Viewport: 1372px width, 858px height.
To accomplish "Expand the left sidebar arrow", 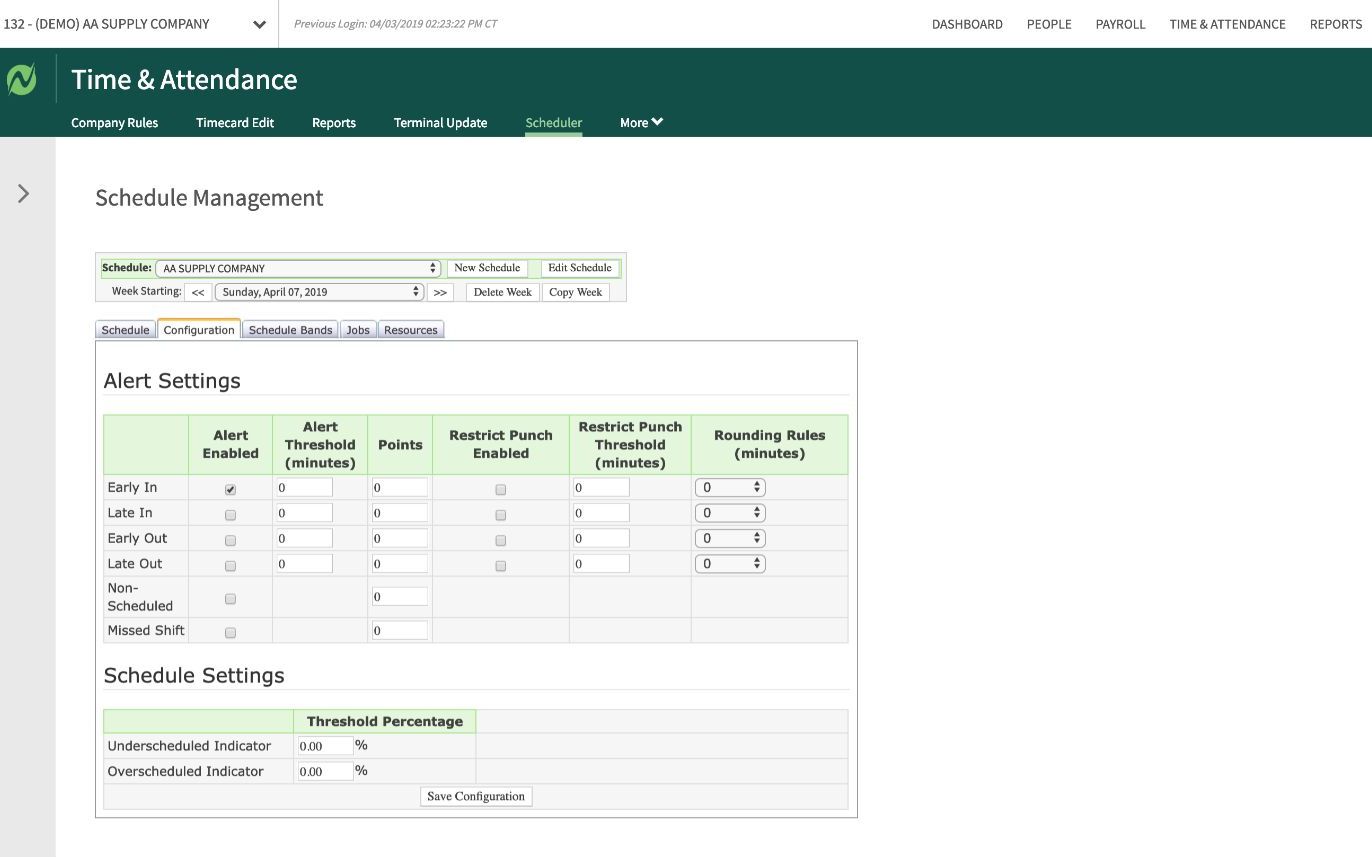I will [24, 194].
